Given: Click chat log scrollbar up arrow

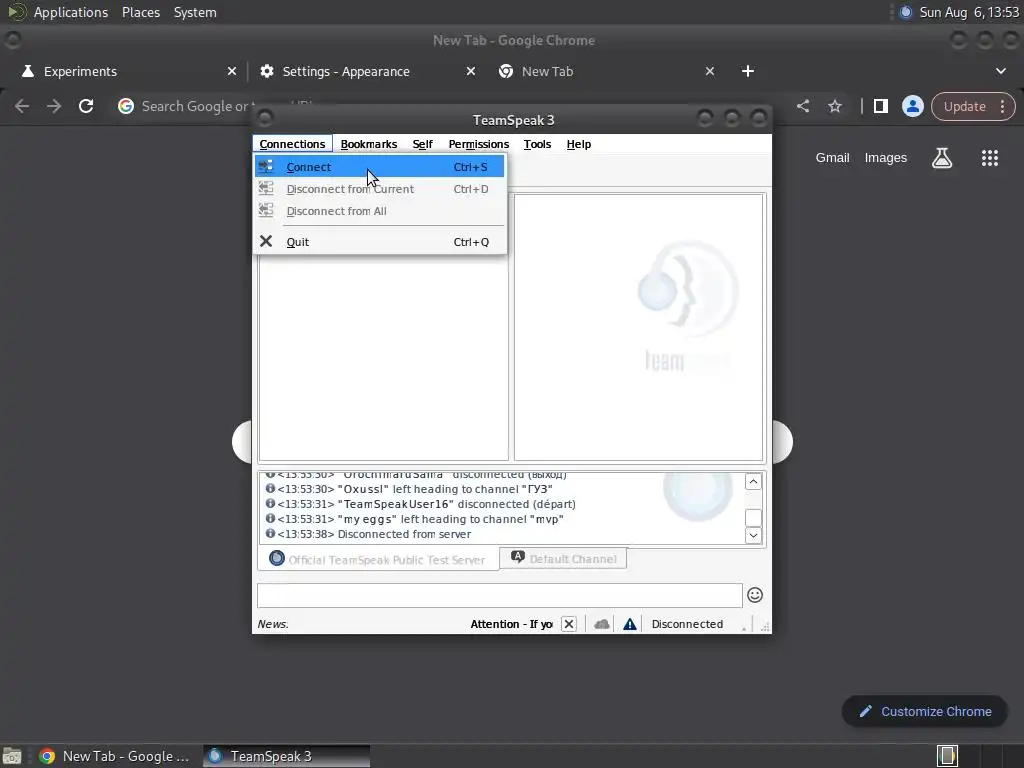Looking at the screenshot, I should (753, 482).
